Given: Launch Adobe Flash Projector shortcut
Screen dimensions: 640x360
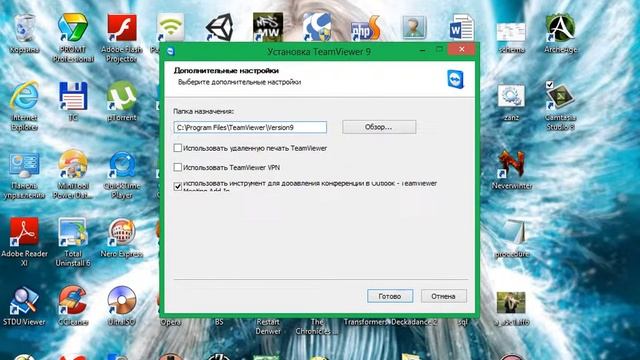Looking at the screenshot, I should 122,29.
